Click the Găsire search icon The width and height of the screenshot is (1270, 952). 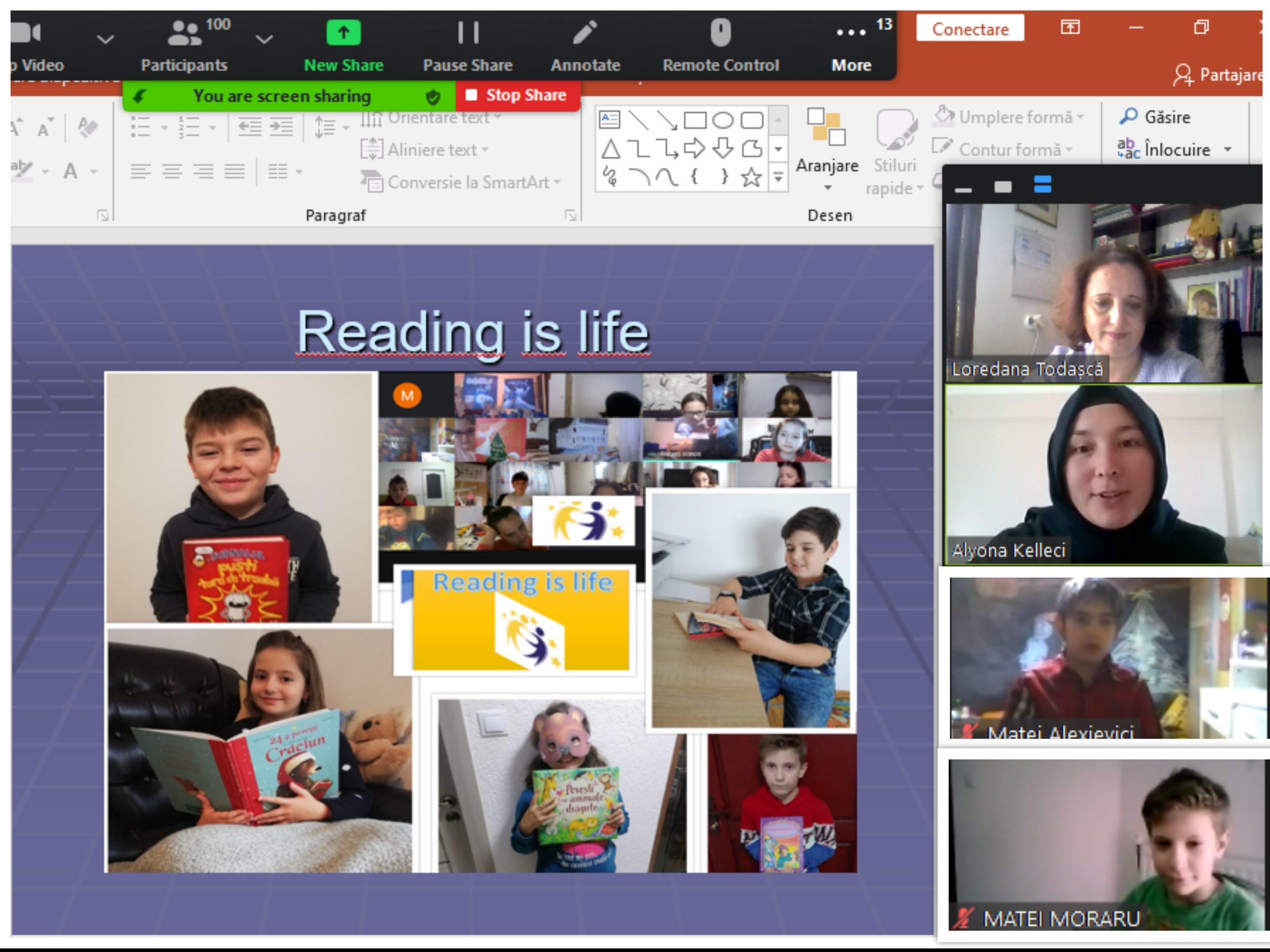(1128, 117)
